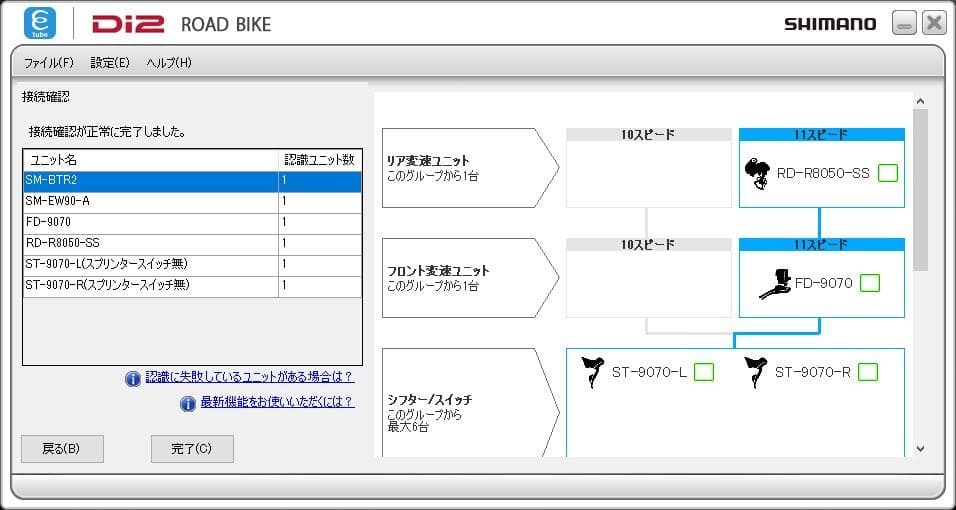The image size is (956, 510).
Task: Click the リア変速ユニット group label
Action: 429,161
